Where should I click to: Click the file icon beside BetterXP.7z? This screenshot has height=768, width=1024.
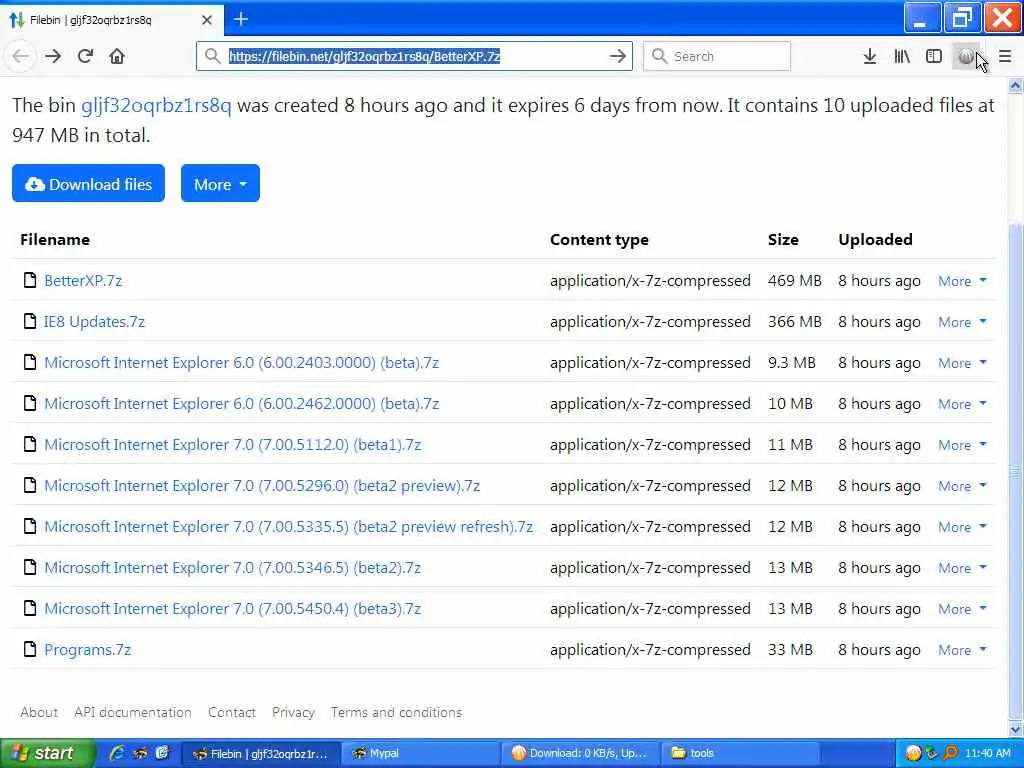coord(29,280)
